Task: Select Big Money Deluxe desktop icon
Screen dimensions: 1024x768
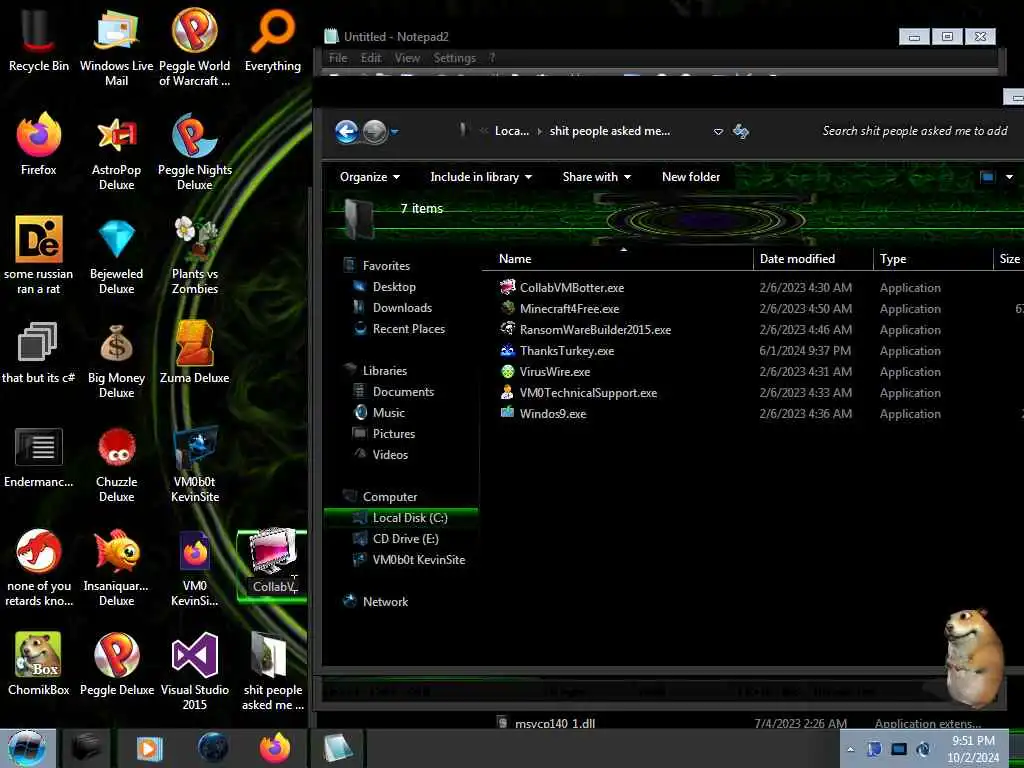Action: pos(116,359)
